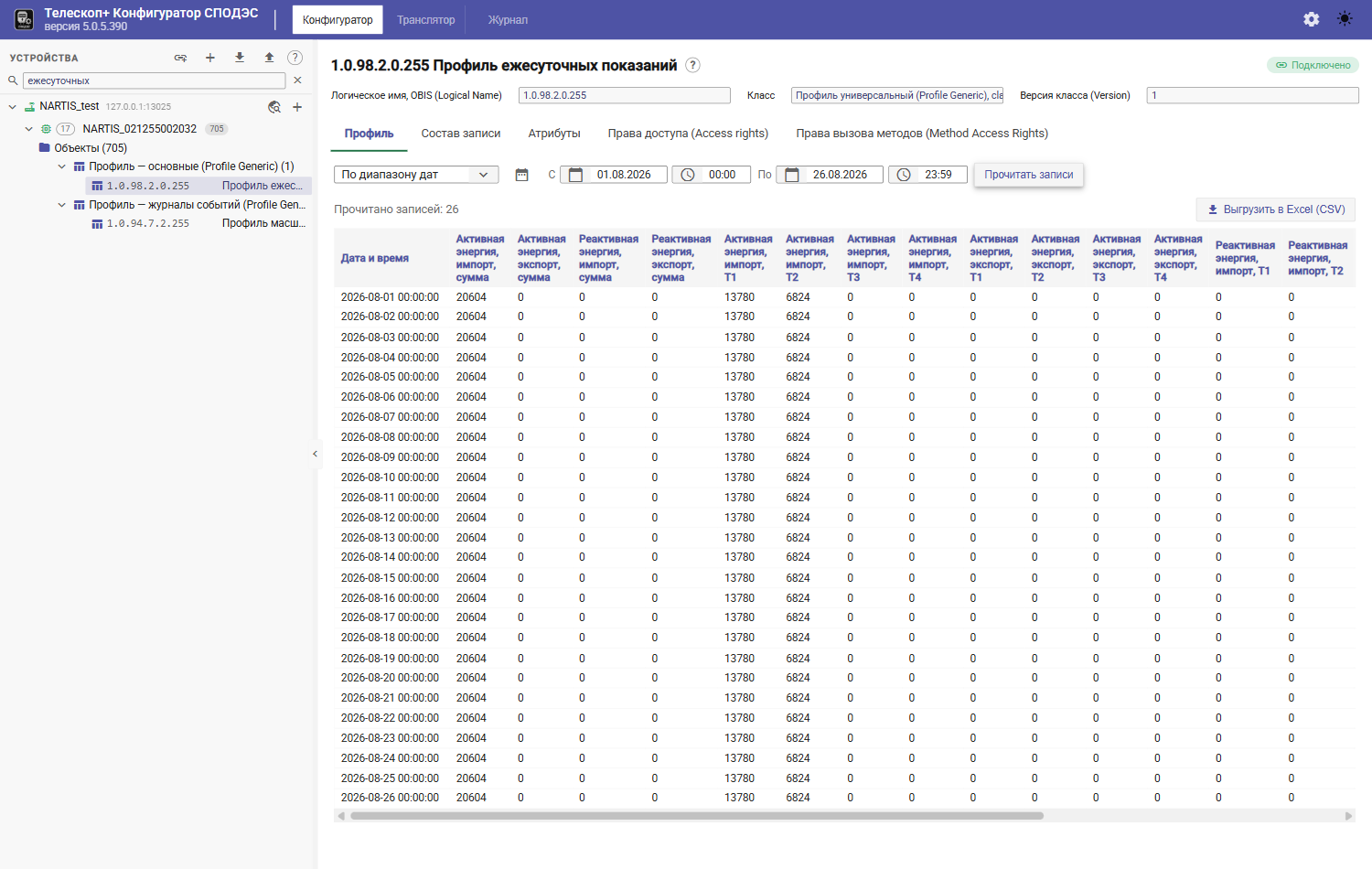Clear the device search field with X
This screenshot has height=869, width=1372.
(x=297, y=80)
